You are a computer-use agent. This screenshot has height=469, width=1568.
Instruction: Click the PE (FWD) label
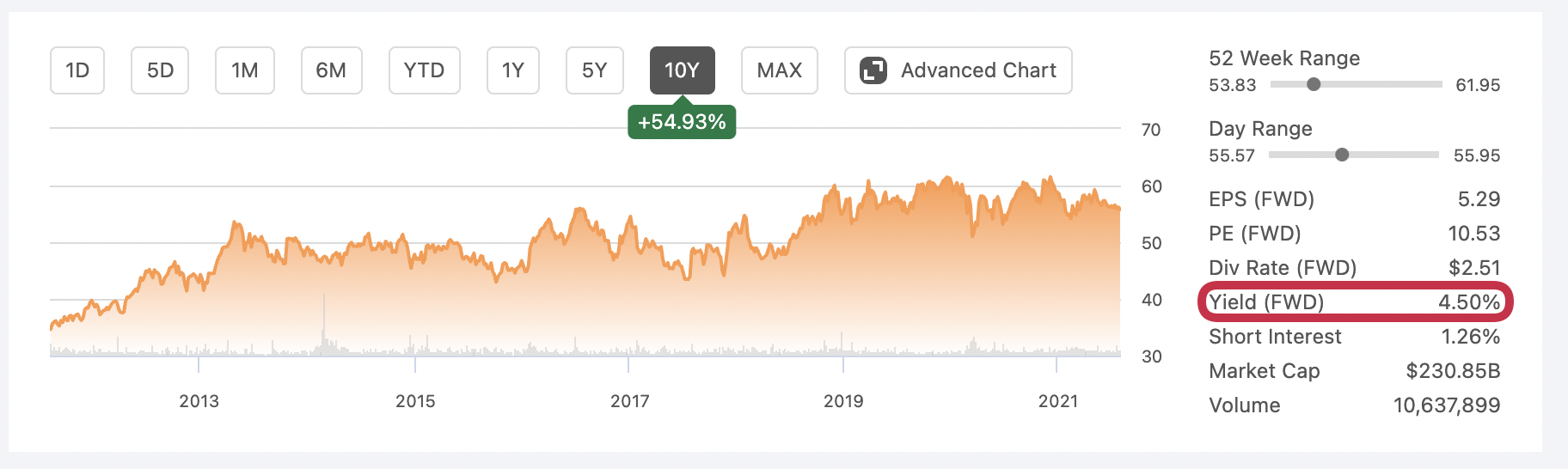point(1254,234)
